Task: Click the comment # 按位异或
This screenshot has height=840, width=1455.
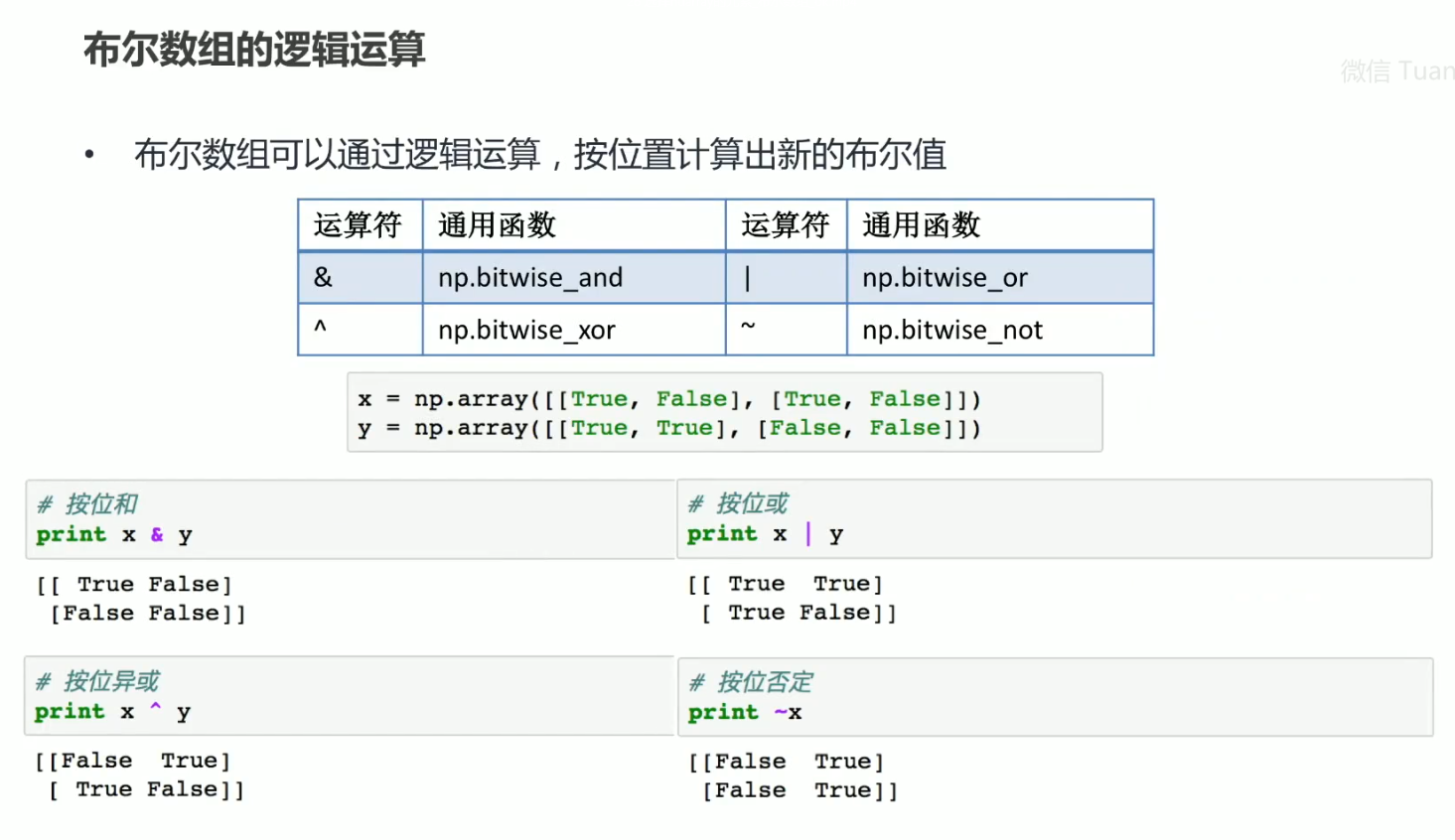Action: pos(97,681)
